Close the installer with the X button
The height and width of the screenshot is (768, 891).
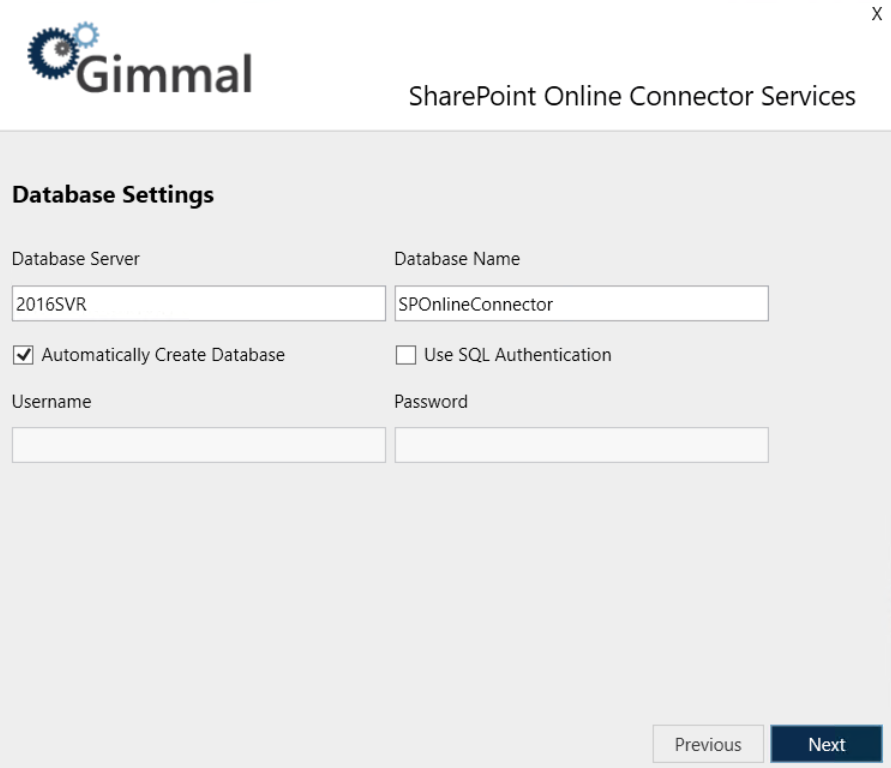coord(877,15)
